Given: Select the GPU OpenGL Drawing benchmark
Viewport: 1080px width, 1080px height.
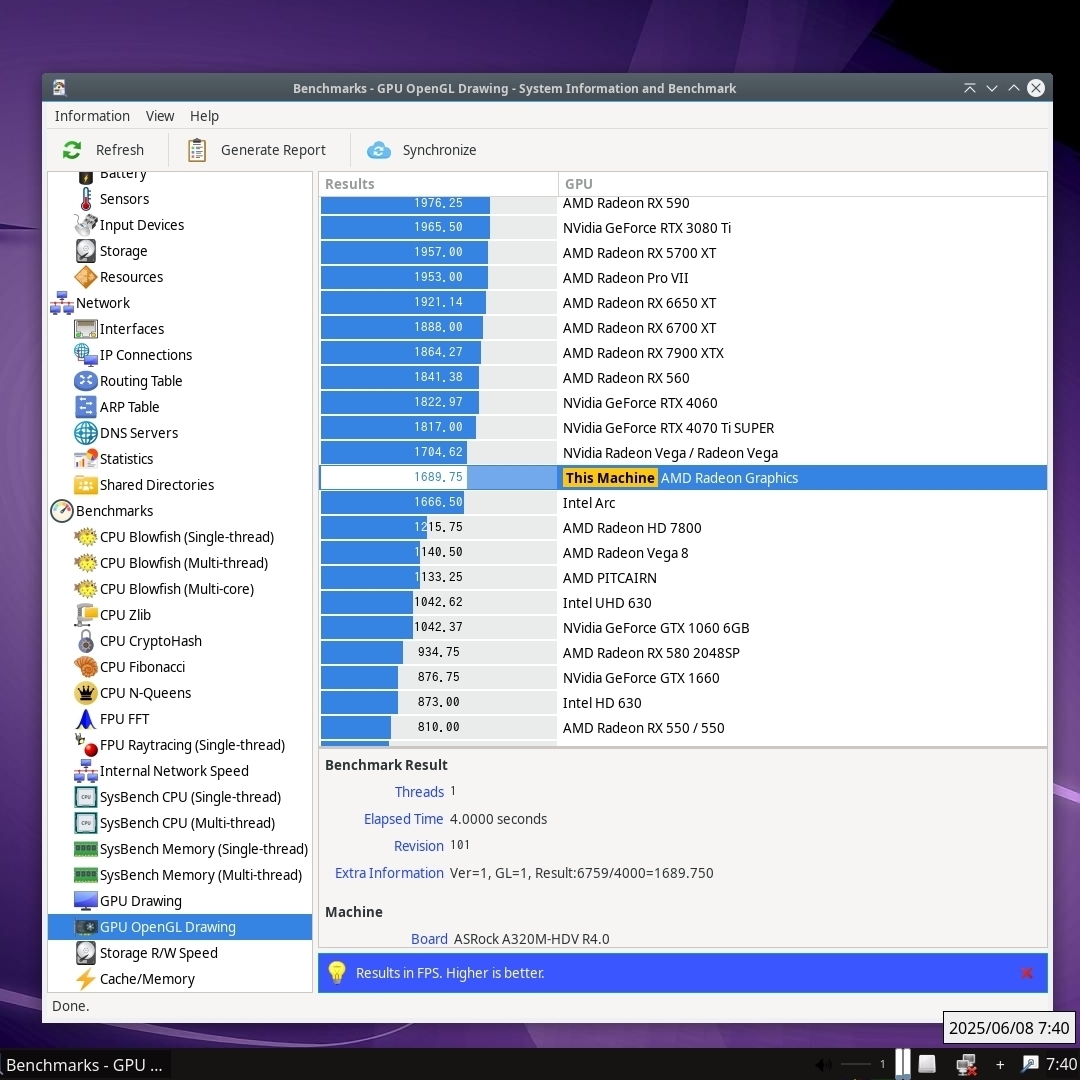Looking at the screenshot, I should pos(179,927).
